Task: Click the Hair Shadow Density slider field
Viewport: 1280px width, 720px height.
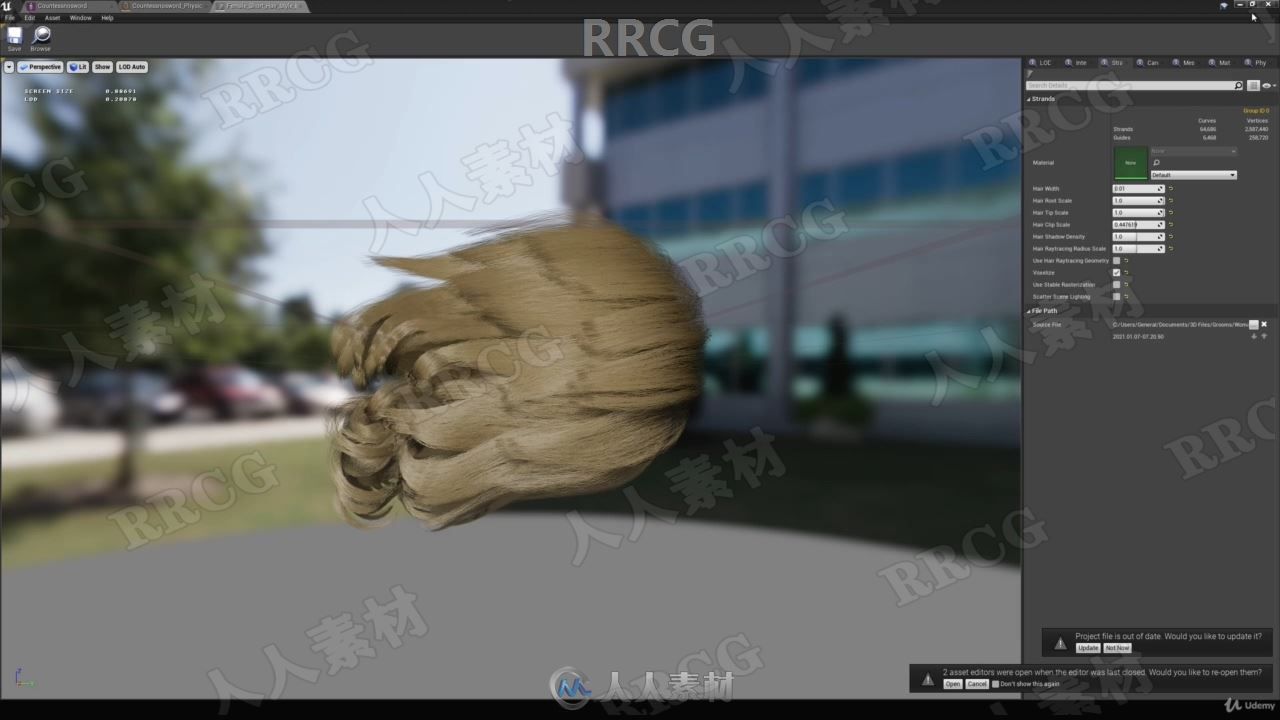Action: pyautogui.click(x=1138, y=237)
